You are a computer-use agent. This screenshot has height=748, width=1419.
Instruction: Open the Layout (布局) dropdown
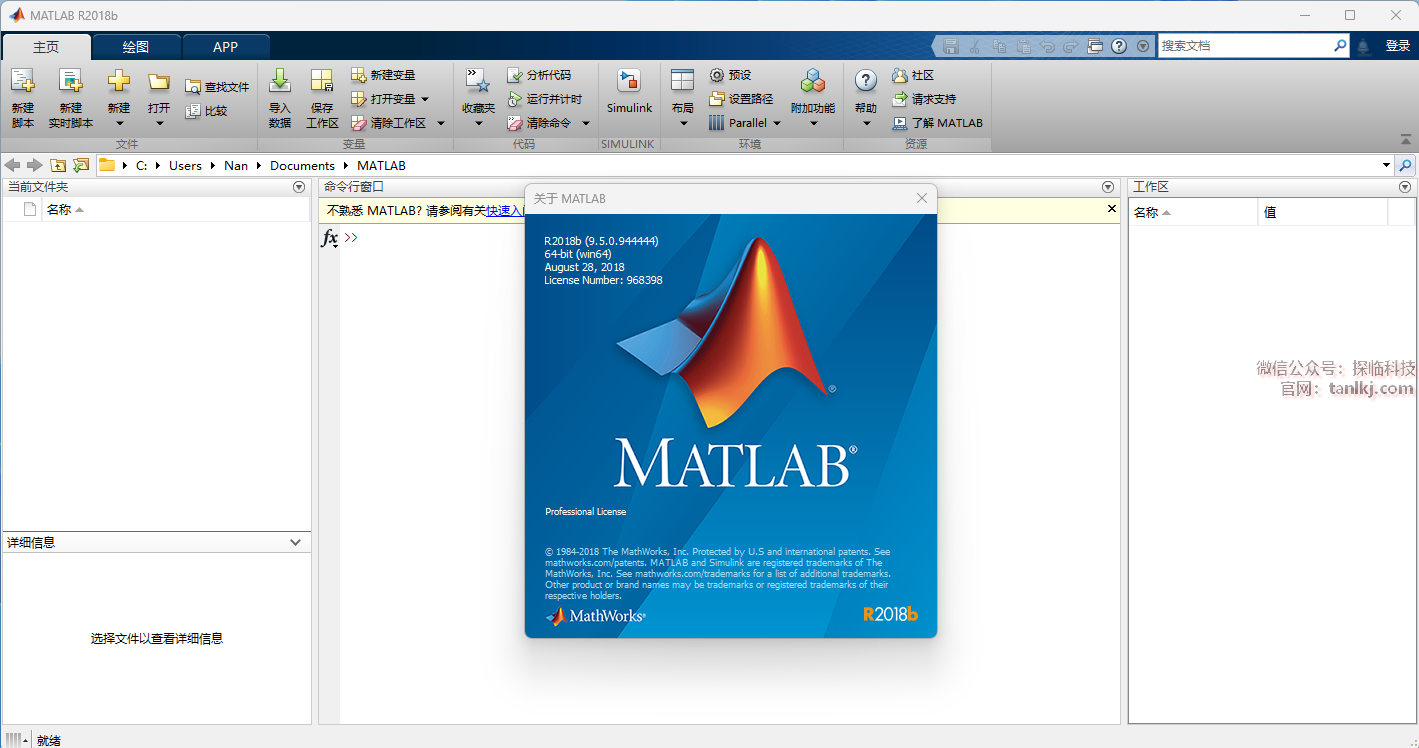click(x=683, y=124)
